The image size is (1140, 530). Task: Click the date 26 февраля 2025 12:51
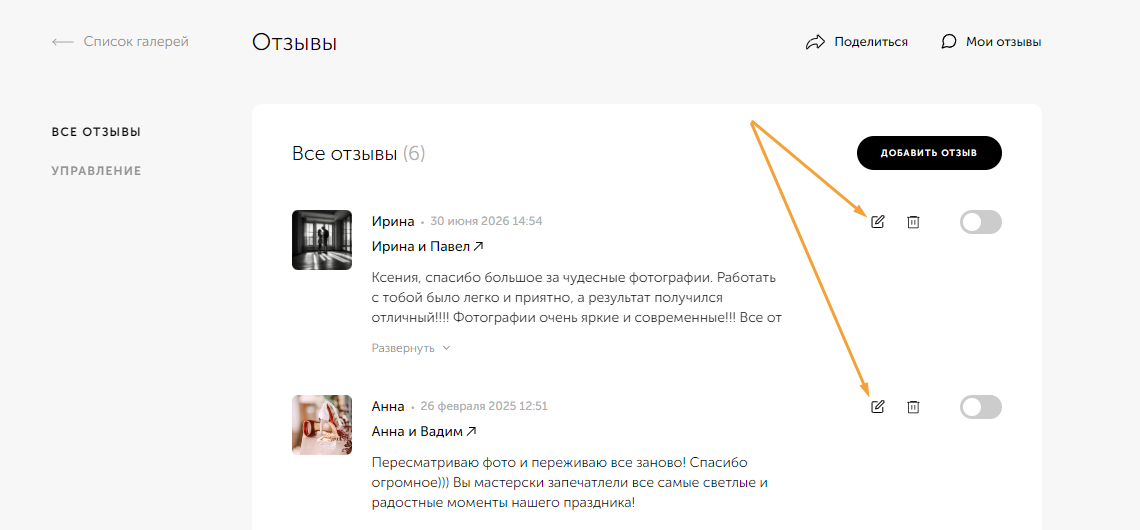(484, 406)
